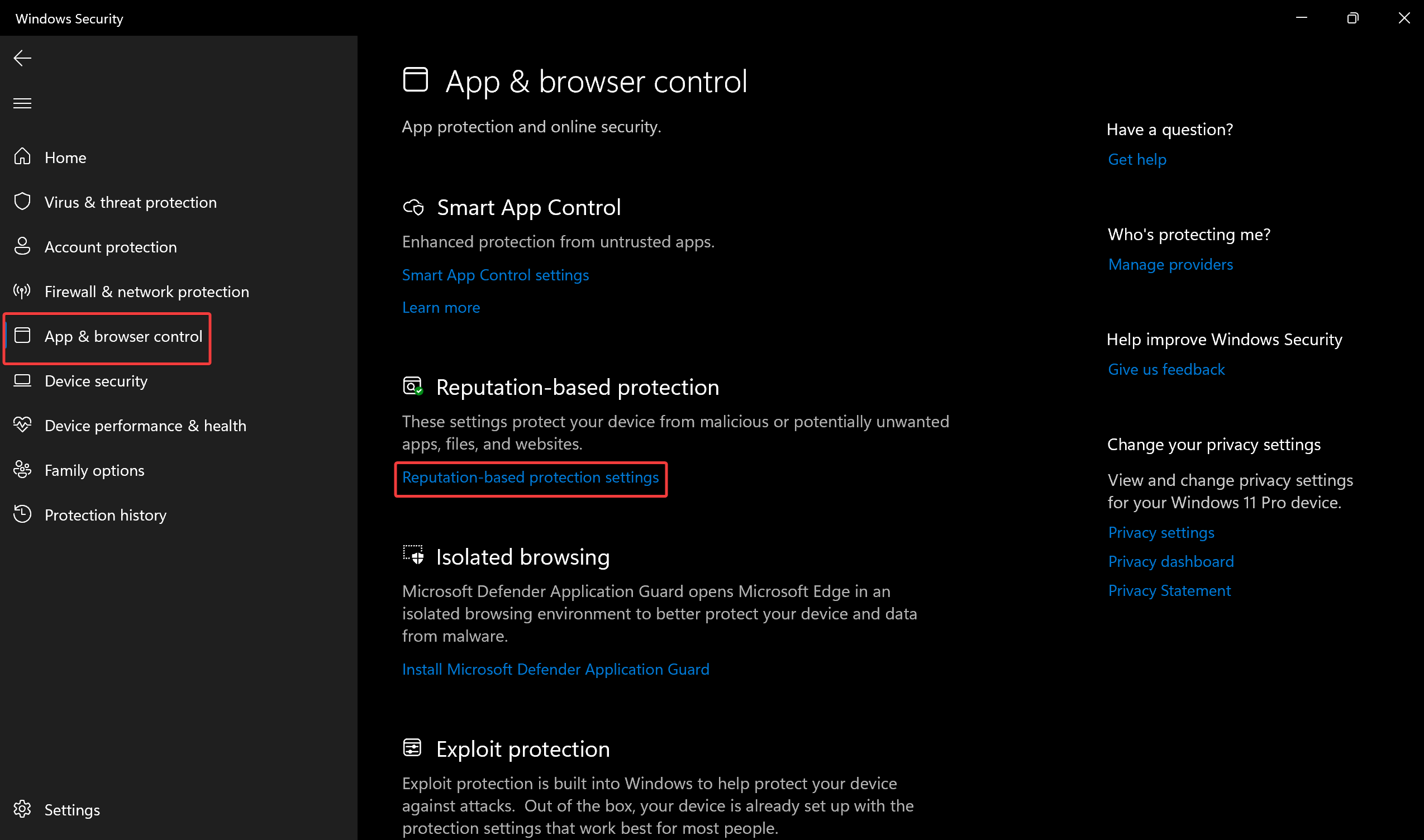Click 'Help improve Windows Security' heading
Screen dimensions: 1424x840
click(x=1225, y=339)
